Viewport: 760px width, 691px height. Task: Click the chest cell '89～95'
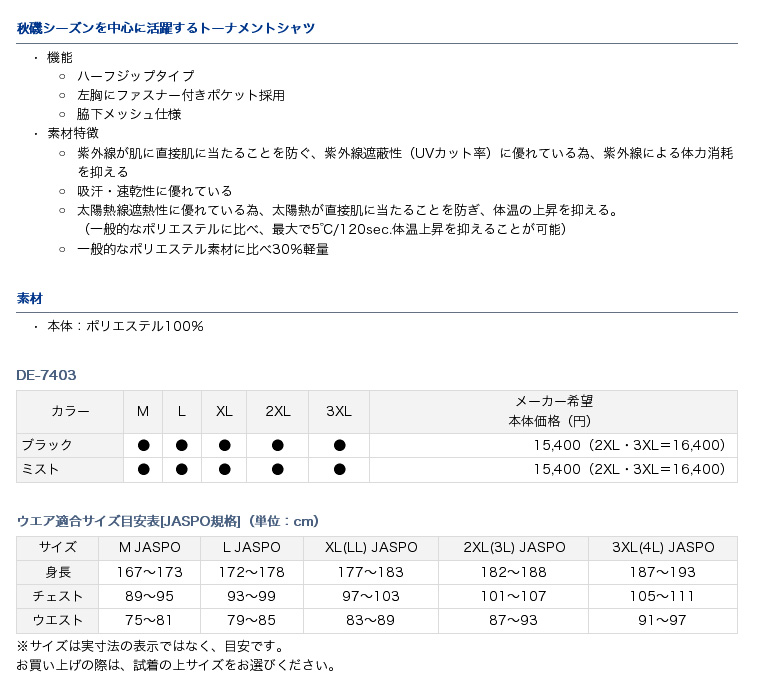(150, 597)
